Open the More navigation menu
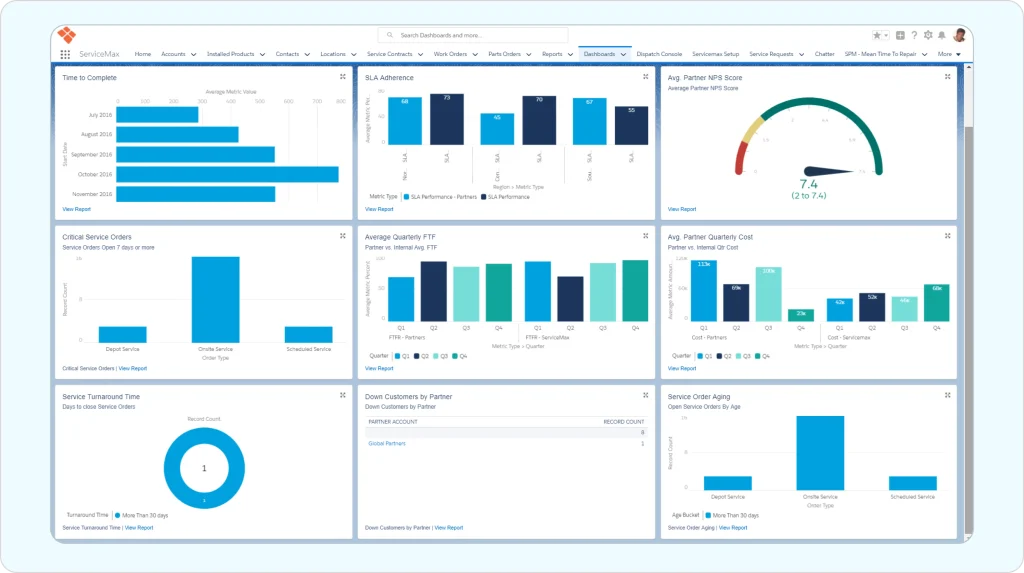The width and height of the screenshot is (1024, 573). (x=949, y=54)
